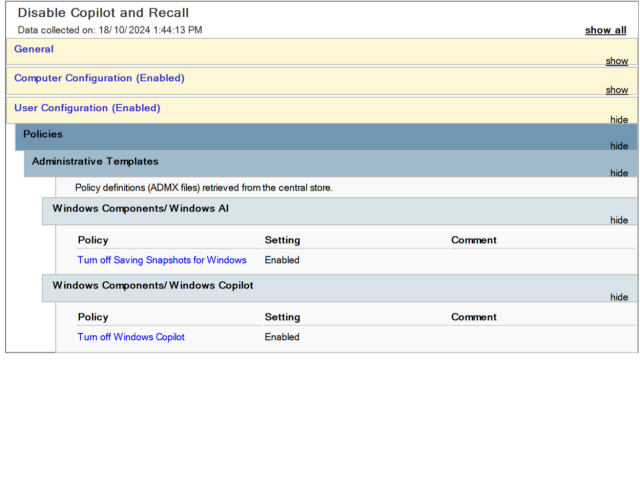The height and width of the screenshot is (503, 640).
Task: Click 'hide' in the User Configuration row
Action: click(x=619, y=119)
